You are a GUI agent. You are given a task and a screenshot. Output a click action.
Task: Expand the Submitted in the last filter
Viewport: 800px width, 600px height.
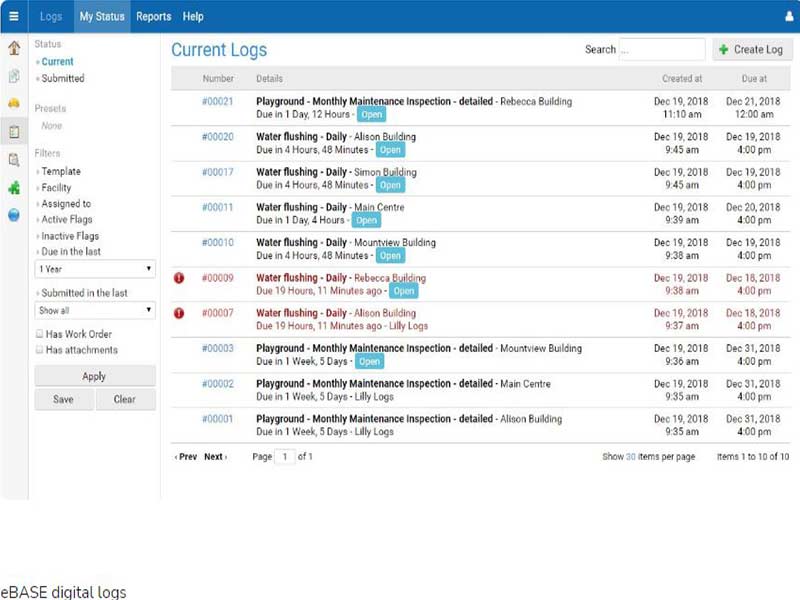coord(84,293)
